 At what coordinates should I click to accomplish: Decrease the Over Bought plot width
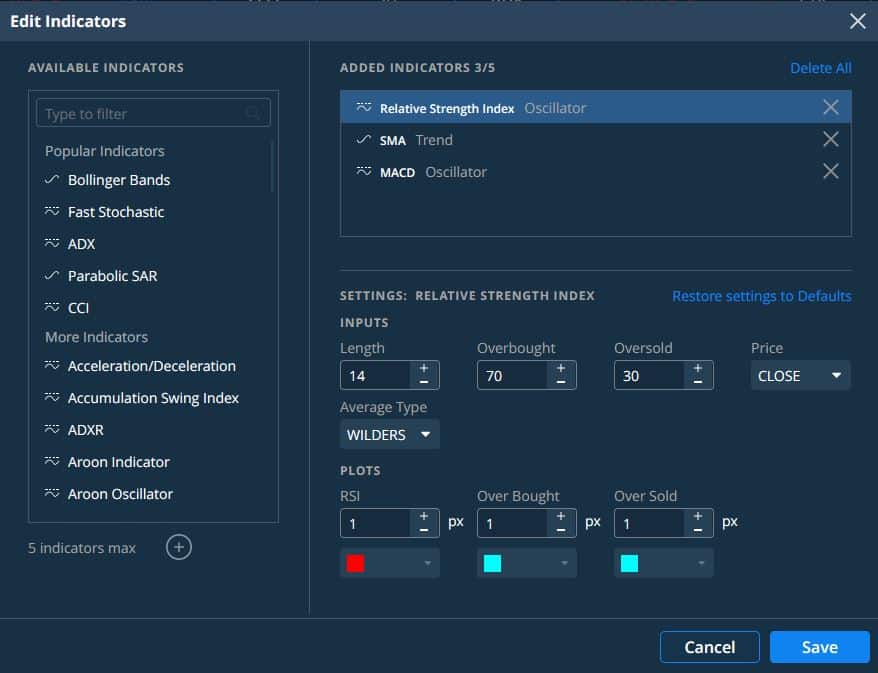pos(561,530)
